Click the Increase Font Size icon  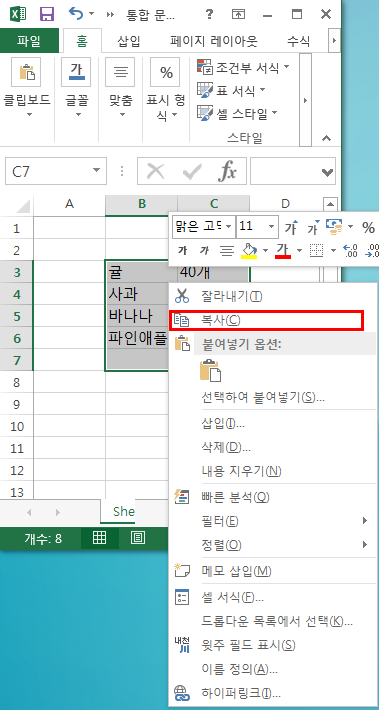(291, 226)
